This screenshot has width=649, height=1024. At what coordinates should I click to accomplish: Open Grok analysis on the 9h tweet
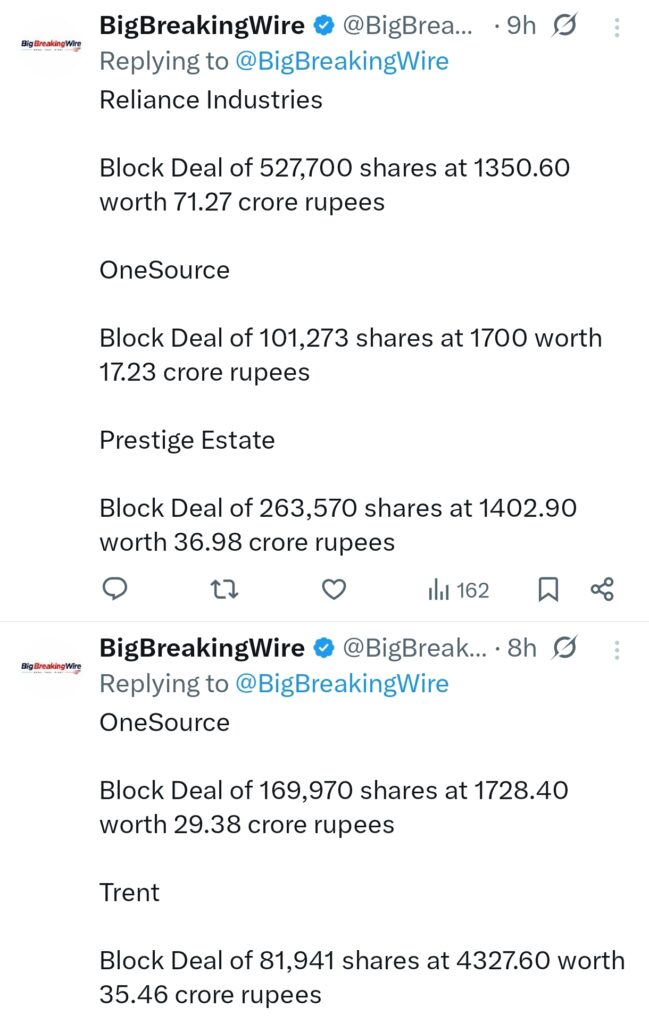[x=565, y=26]
